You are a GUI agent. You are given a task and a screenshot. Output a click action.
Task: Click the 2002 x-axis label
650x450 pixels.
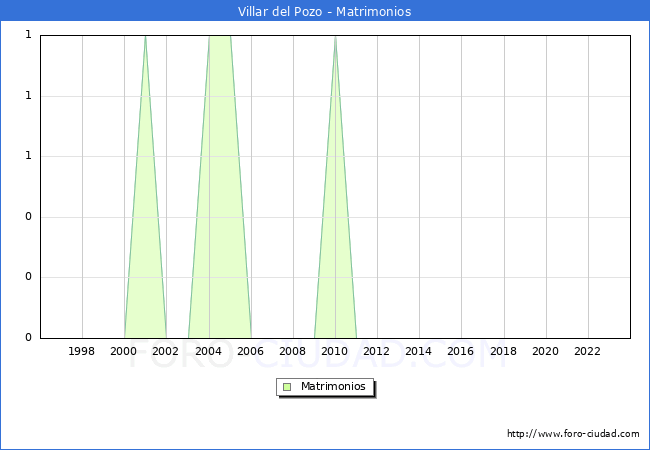click(165, 351)
